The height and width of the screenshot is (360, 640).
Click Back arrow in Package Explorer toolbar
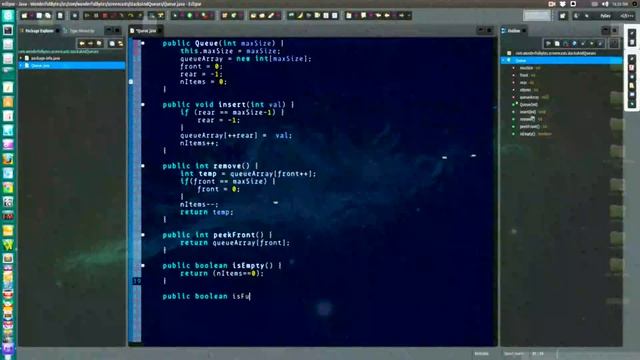click(82, 43)
